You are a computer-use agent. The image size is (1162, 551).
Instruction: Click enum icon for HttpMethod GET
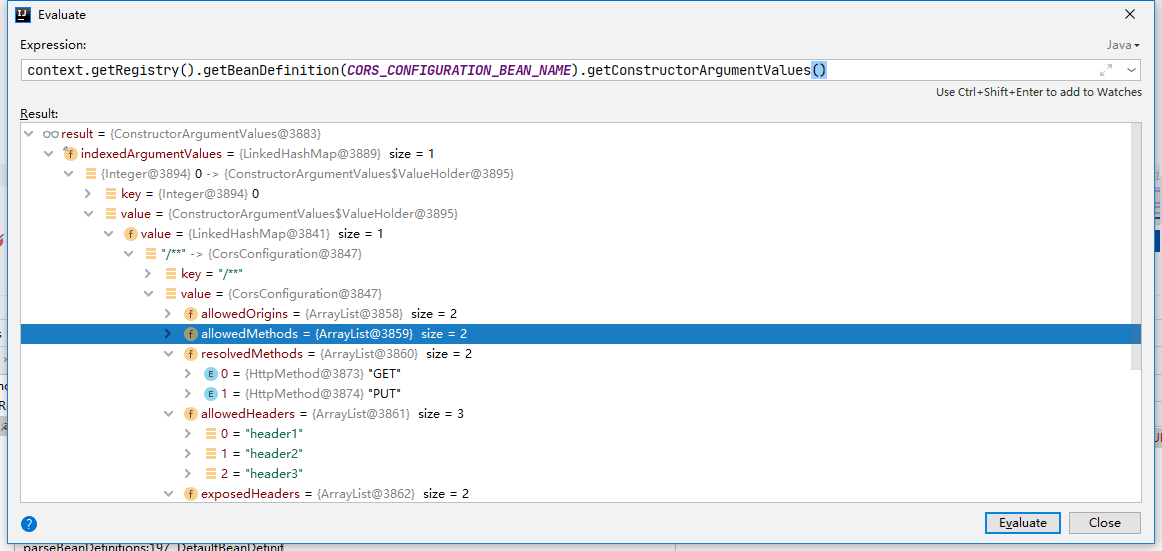click(x=210, y=374)
